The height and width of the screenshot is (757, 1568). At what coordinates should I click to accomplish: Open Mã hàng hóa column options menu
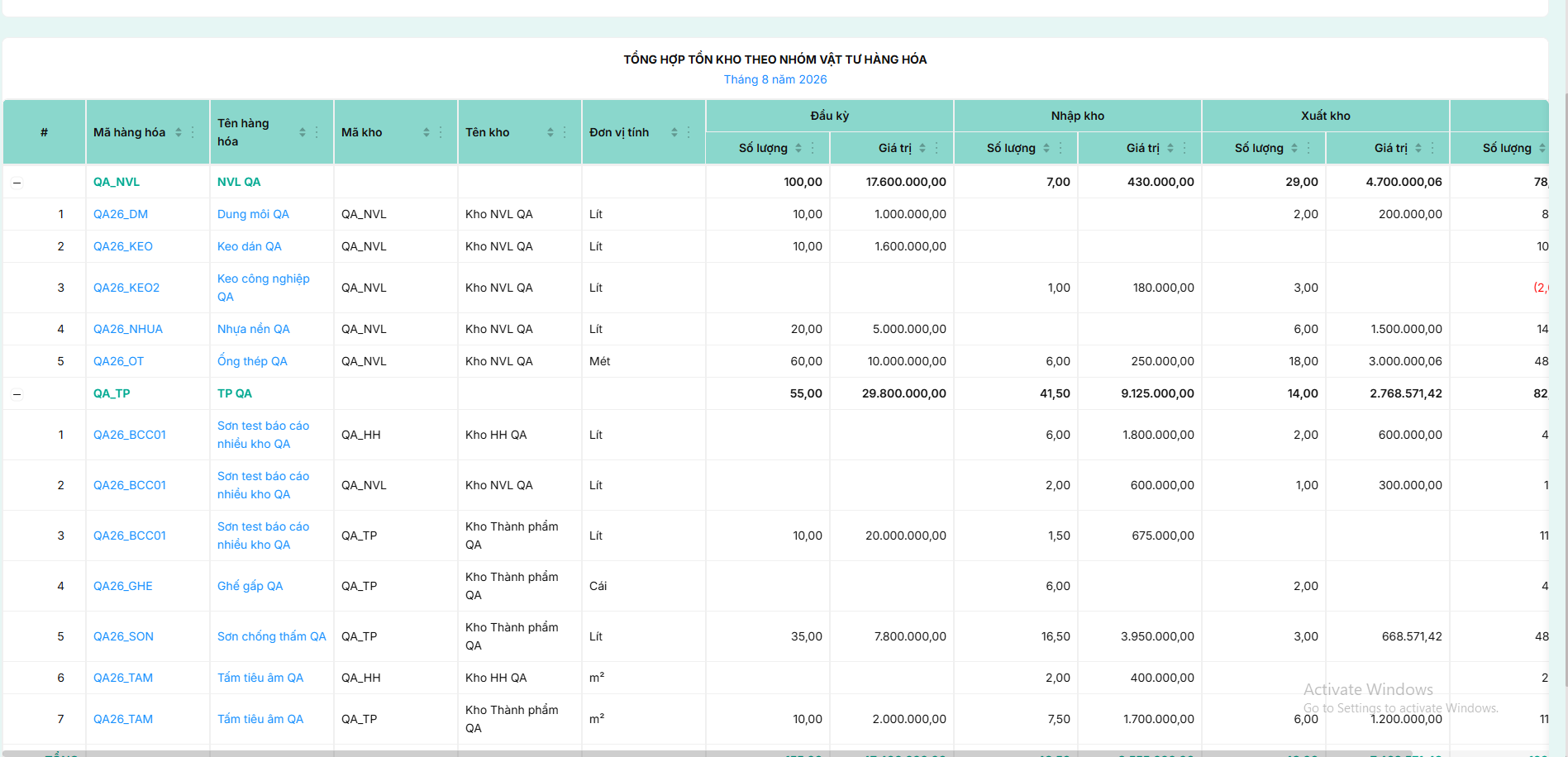click(x=193, y=132)
